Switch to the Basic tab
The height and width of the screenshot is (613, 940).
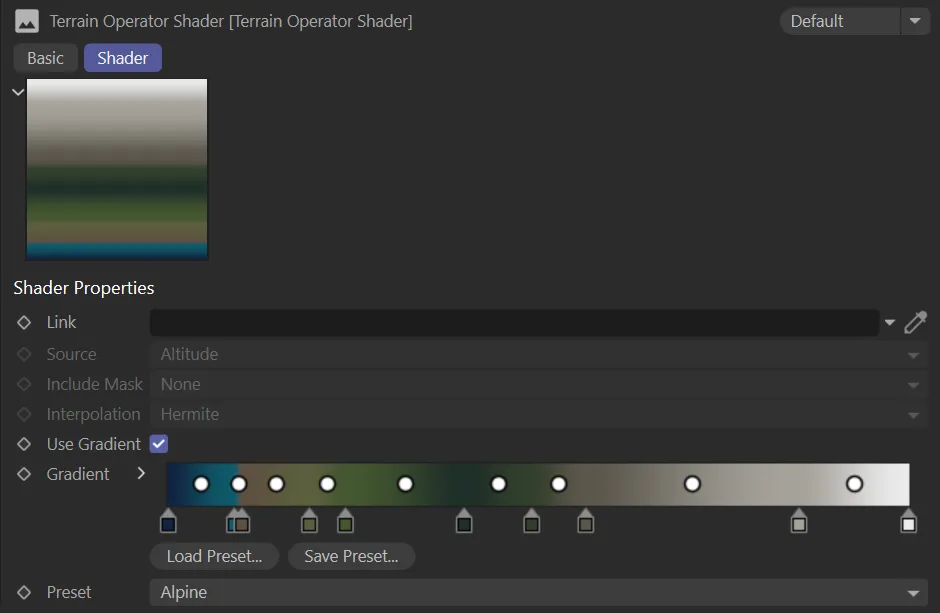click(45, 58)
